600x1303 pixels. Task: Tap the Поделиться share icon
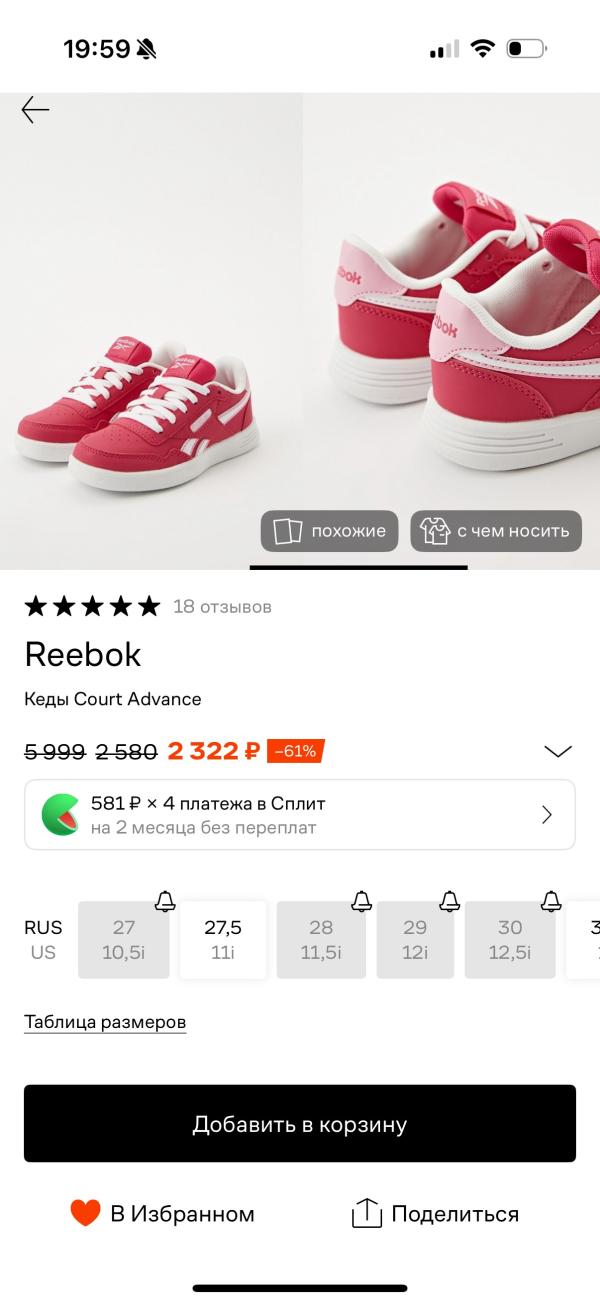click(367, 1213)
